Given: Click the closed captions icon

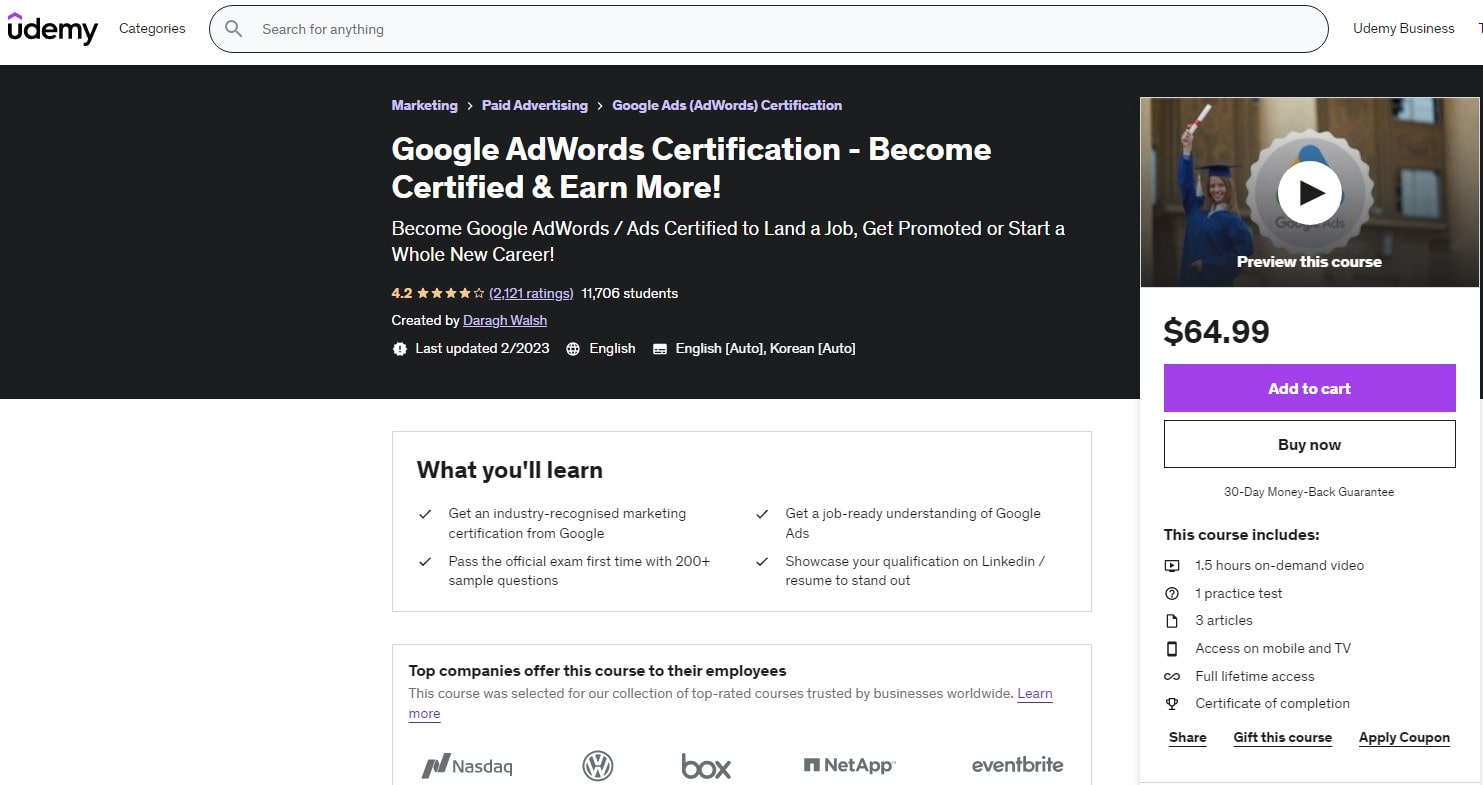Looking at the screenshot, I should [x=660, y=349].
